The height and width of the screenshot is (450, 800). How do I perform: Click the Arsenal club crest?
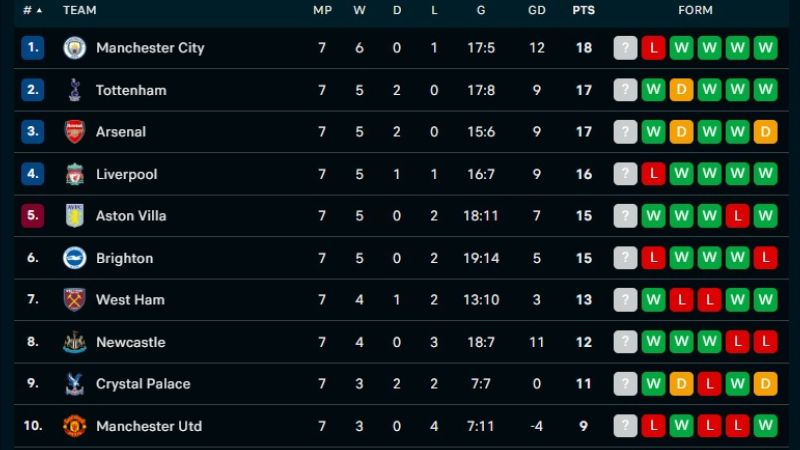tap(74, 132)
